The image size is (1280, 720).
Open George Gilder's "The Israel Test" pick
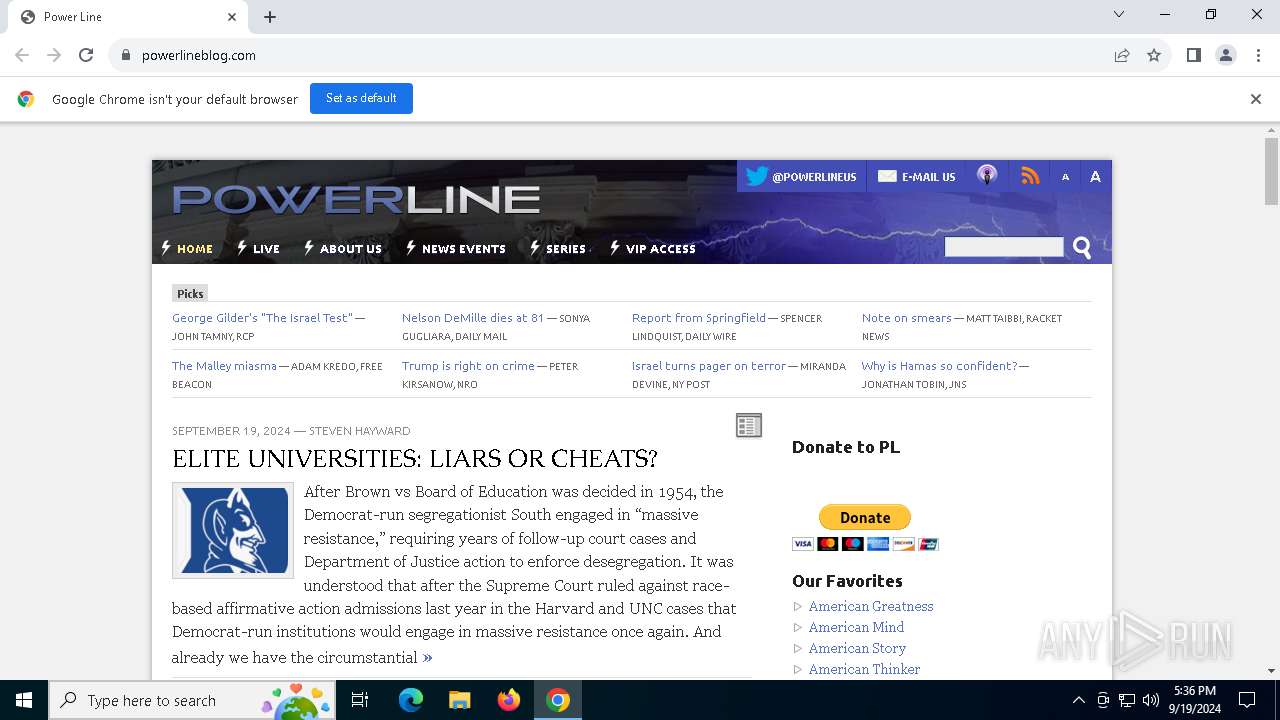tap(262, 318)
